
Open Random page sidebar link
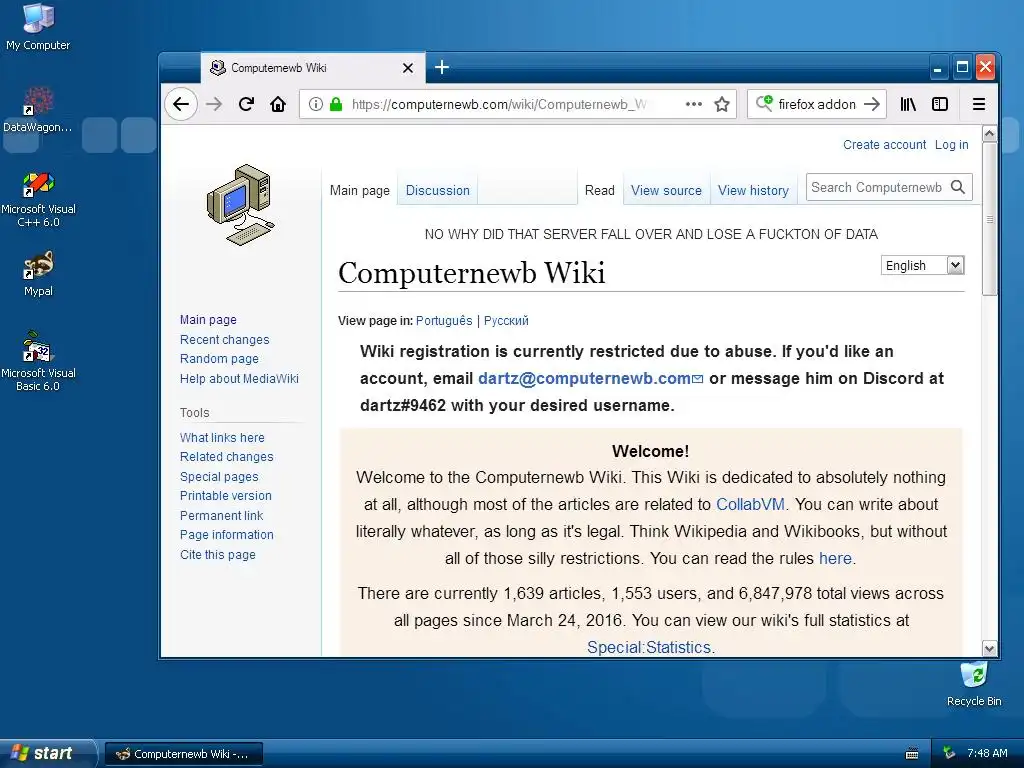(219, 359)
